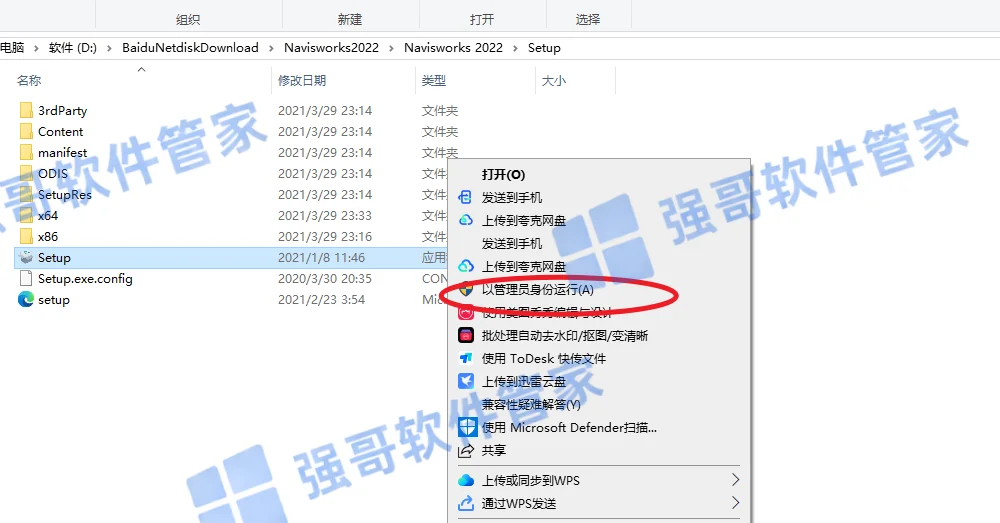Click the x86 folder icon

pos(26,237)
